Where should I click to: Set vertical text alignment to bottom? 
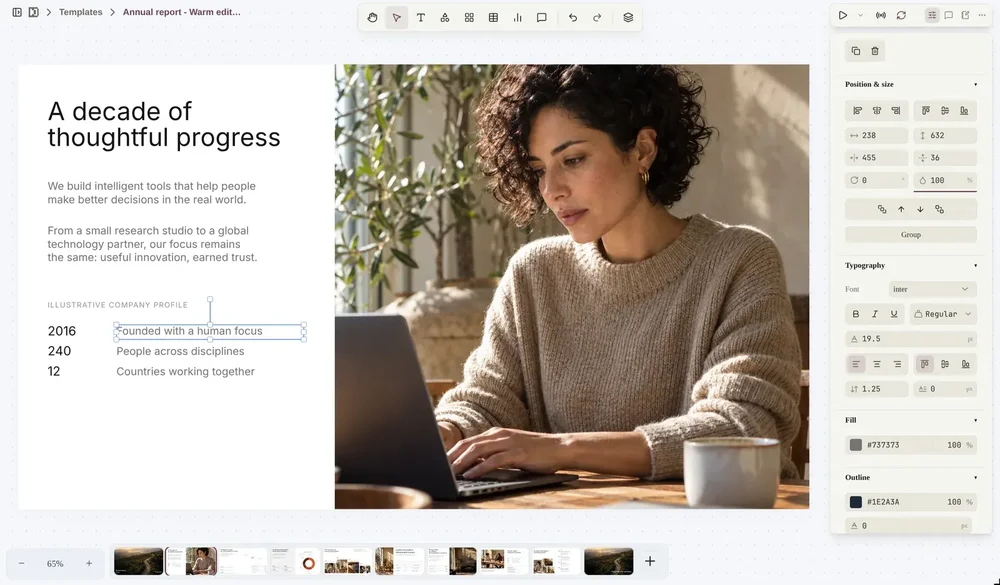(x=966, y=364)
